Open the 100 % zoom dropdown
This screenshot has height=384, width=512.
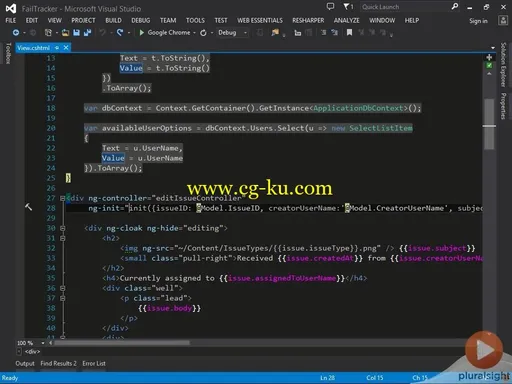click(x=43, y=343)
